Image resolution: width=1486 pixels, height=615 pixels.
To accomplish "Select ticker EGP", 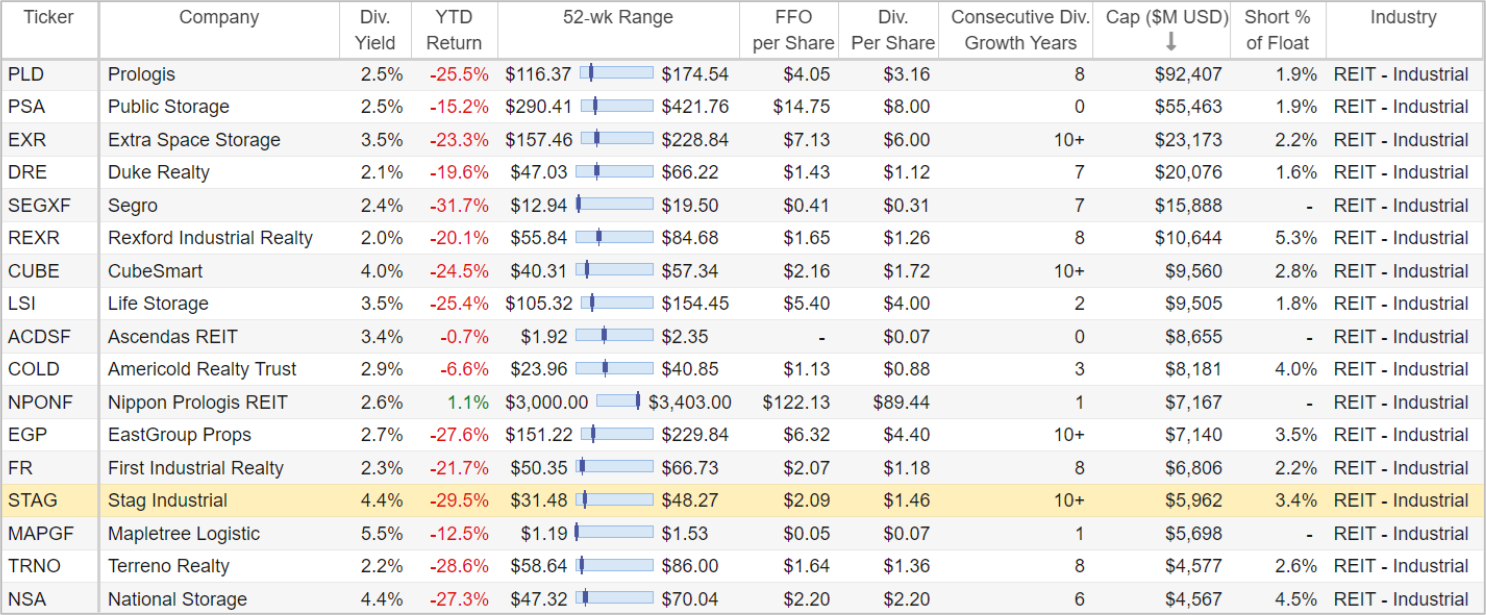I will (26, 435).
